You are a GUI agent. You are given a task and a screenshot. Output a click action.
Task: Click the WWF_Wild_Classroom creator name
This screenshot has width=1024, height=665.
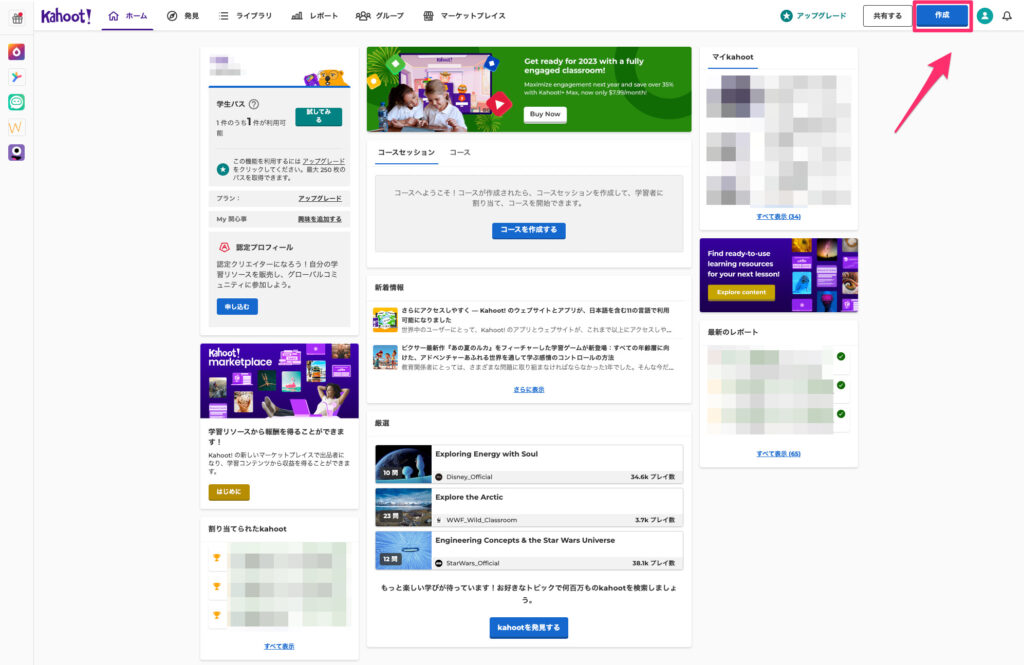click(481, 520)
